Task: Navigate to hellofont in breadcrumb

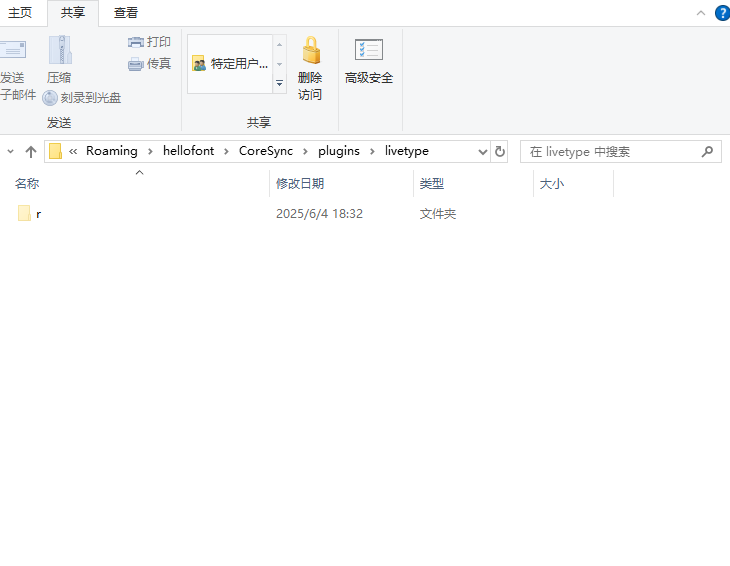Action: point(189,151)
